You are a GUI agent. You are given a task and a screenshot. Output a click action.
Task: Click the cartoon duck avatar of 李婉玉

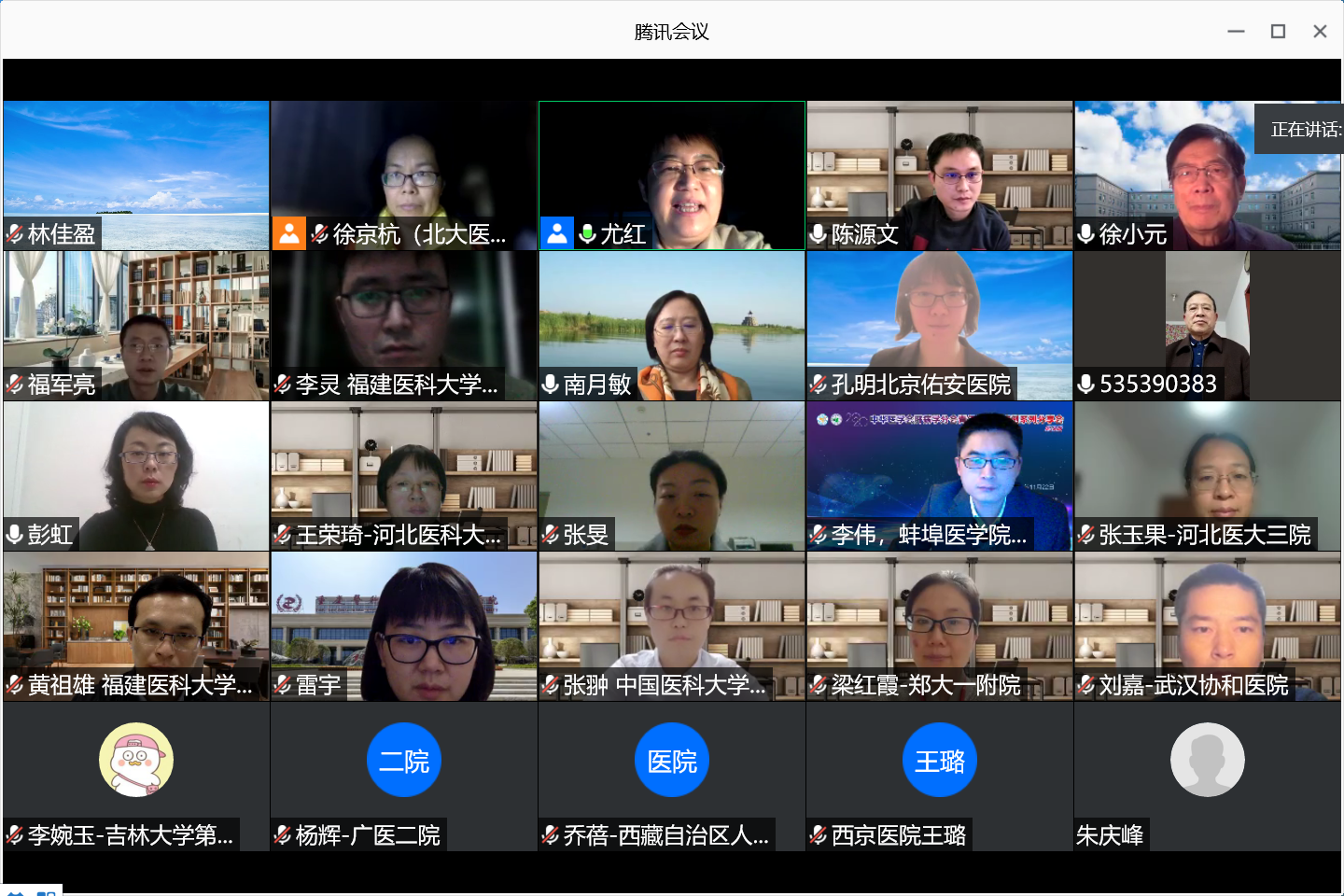136,760
